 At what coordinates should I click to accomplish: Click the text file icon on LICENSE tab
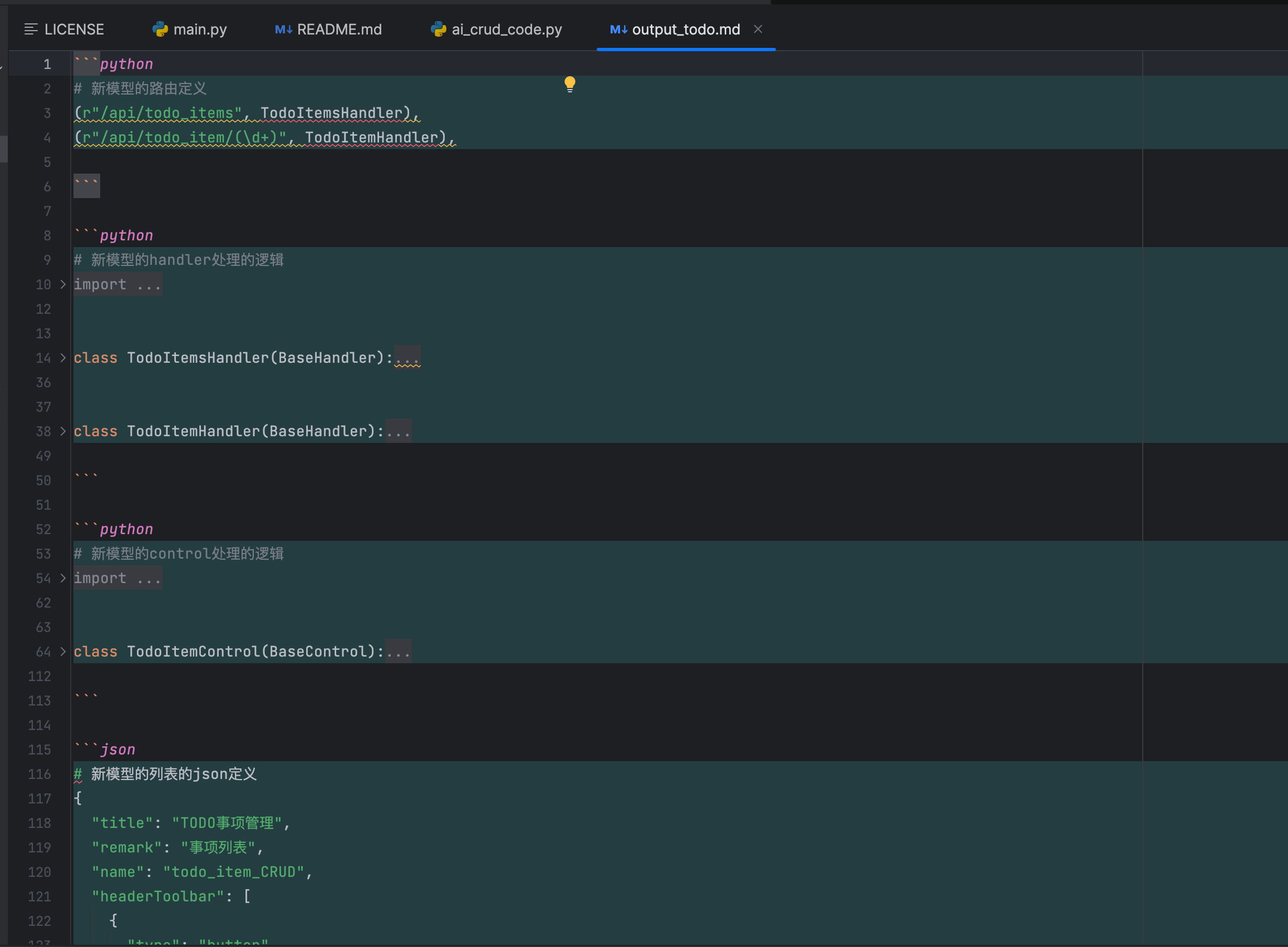click(x=31, y=29)
